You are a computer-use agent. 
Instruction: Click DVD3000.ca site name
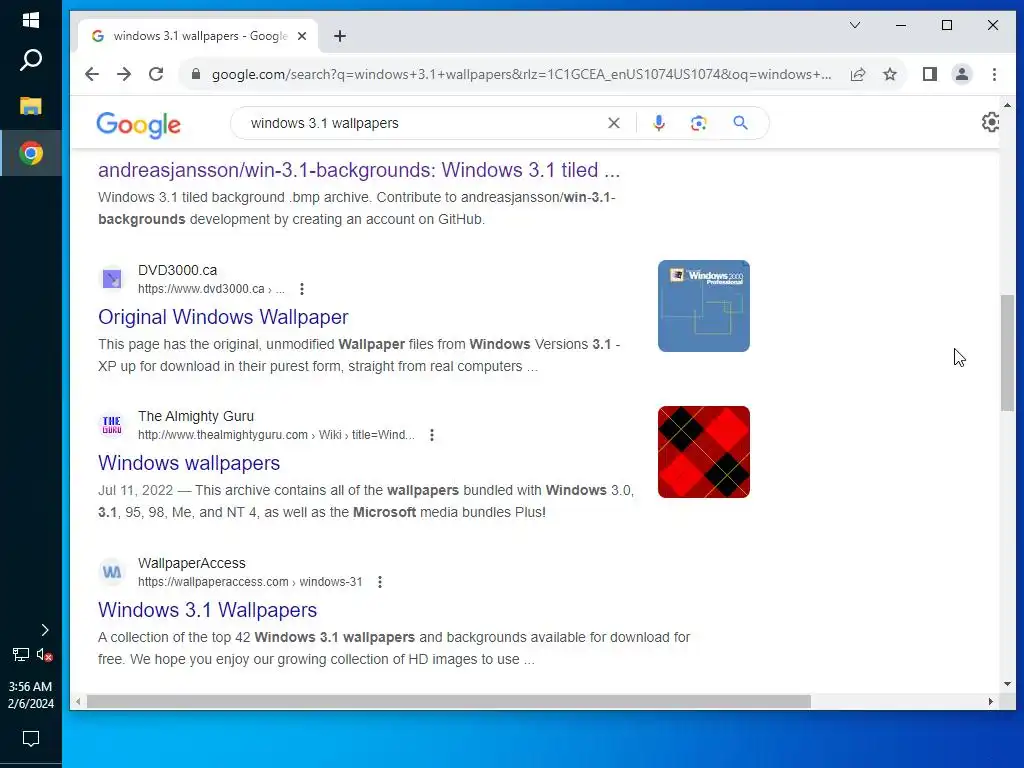tap(178, 270)
